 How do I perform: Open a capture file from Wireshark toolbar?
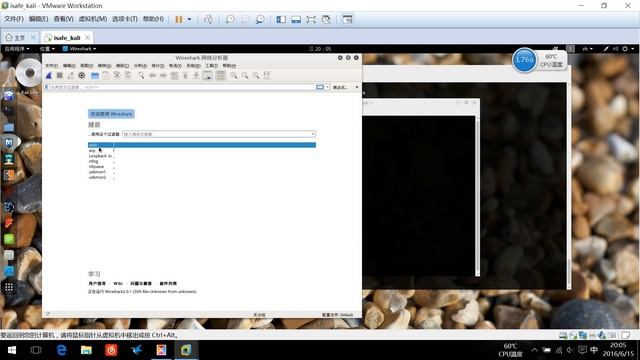click(95, 76)
